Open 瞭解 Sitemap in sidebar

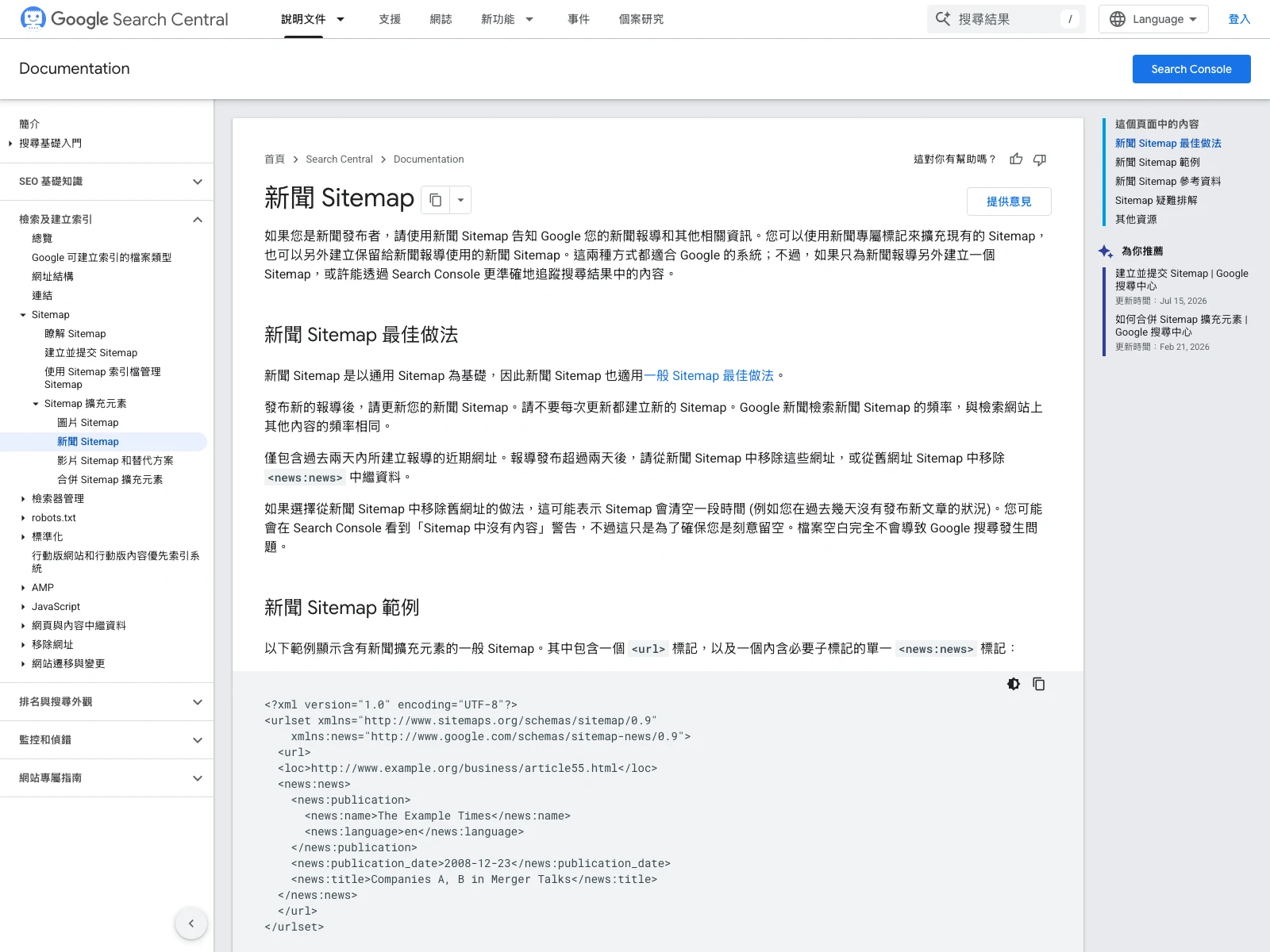[75, 334]
